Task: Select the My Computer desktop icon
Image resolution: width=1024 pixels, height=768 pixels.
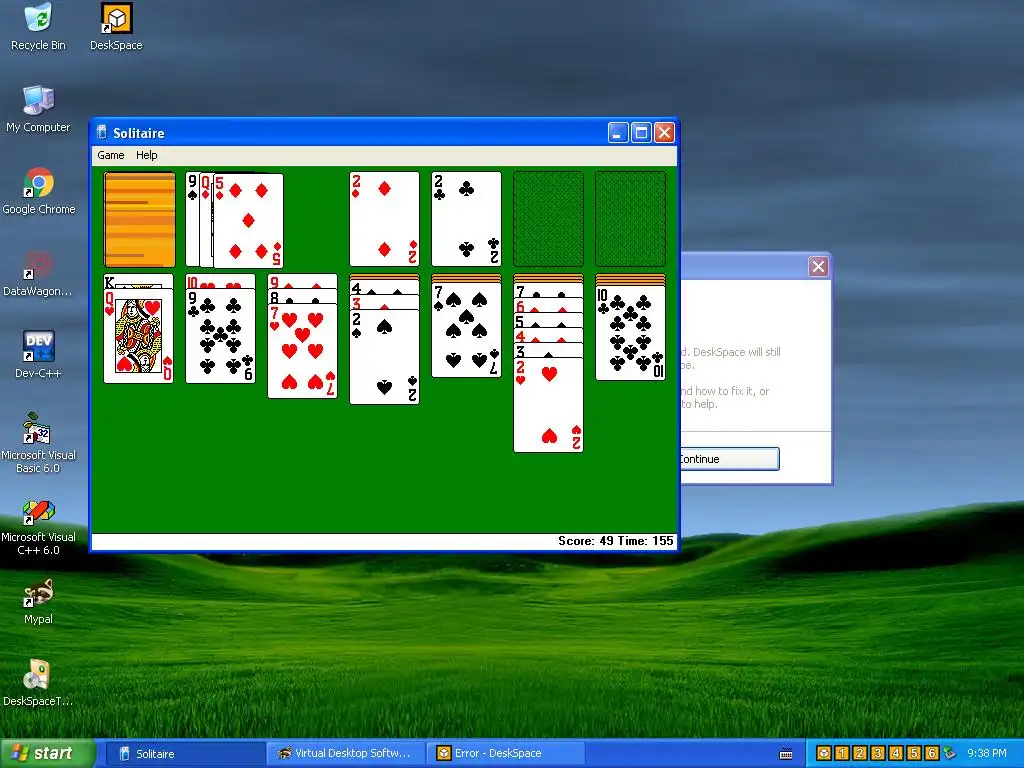Action: point(39,109)
